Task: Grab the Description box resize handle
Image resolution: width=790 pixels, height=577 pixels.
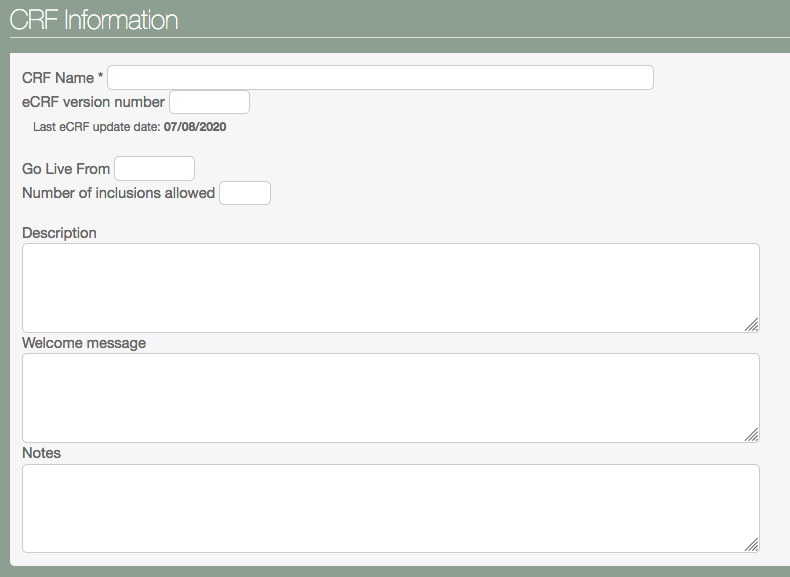Action: click(x=752, y=324)
